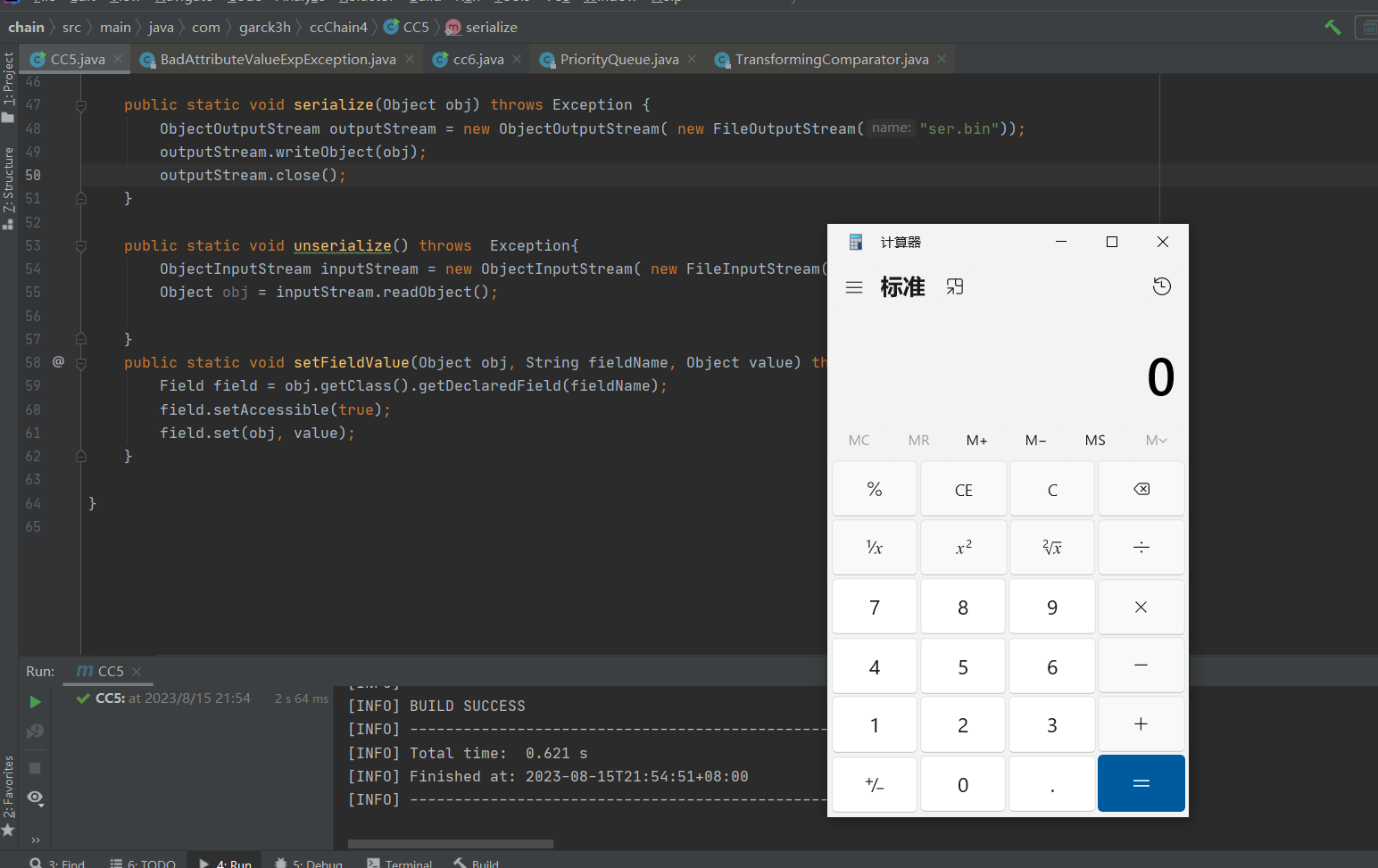Open the eye view options dropdown in Run panel

[35, 798]
